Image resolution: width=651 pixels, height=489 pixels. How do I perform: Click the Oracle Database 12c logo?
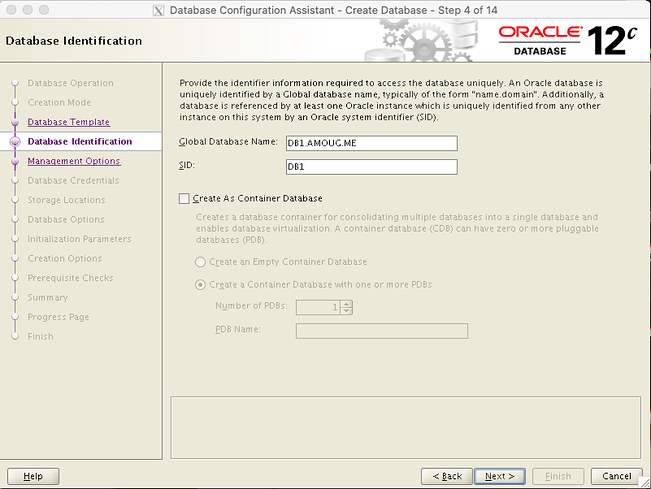(568, 40)
